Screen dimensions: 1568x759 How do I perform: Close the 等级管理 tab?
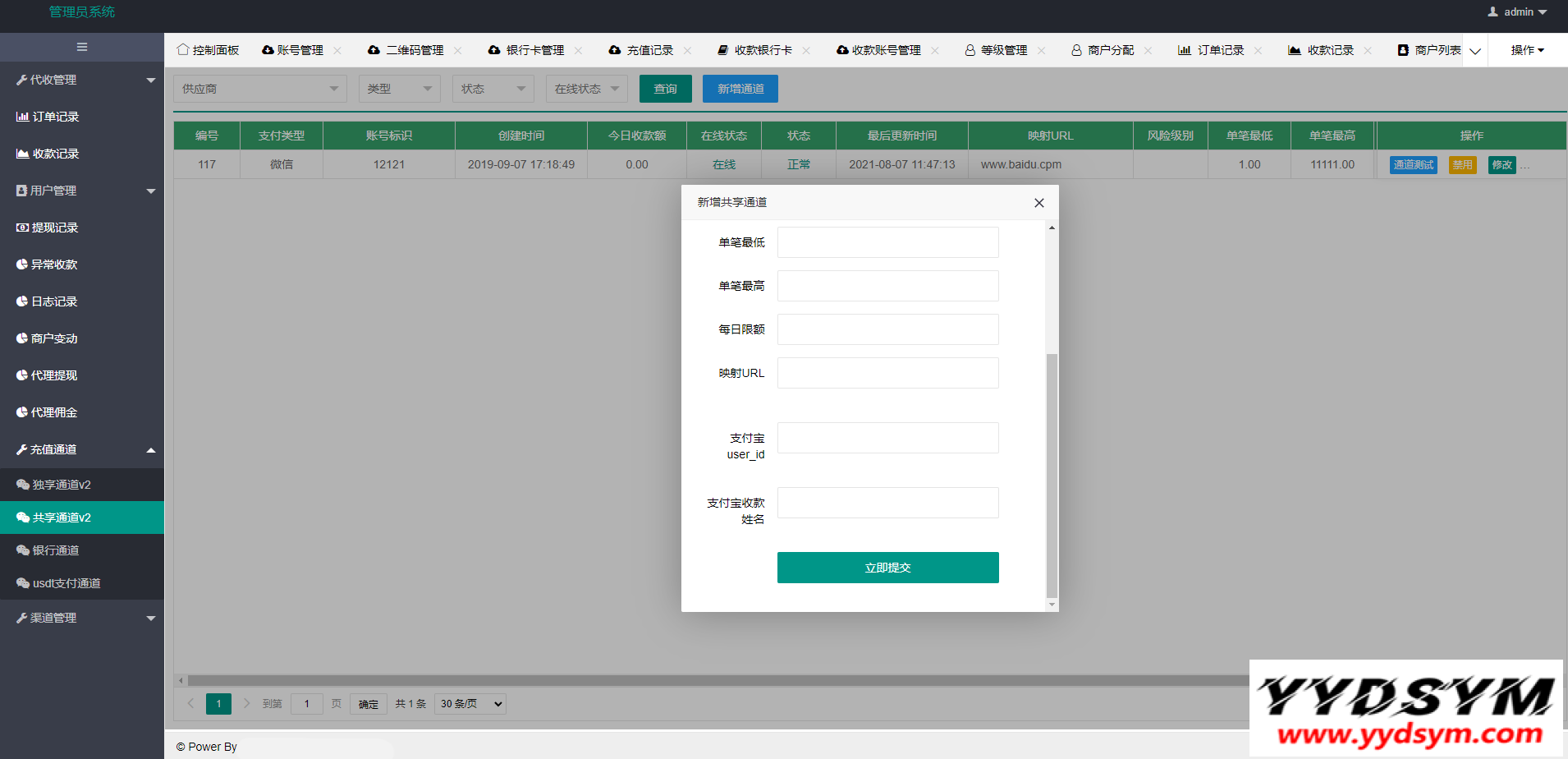point(1042,50)
